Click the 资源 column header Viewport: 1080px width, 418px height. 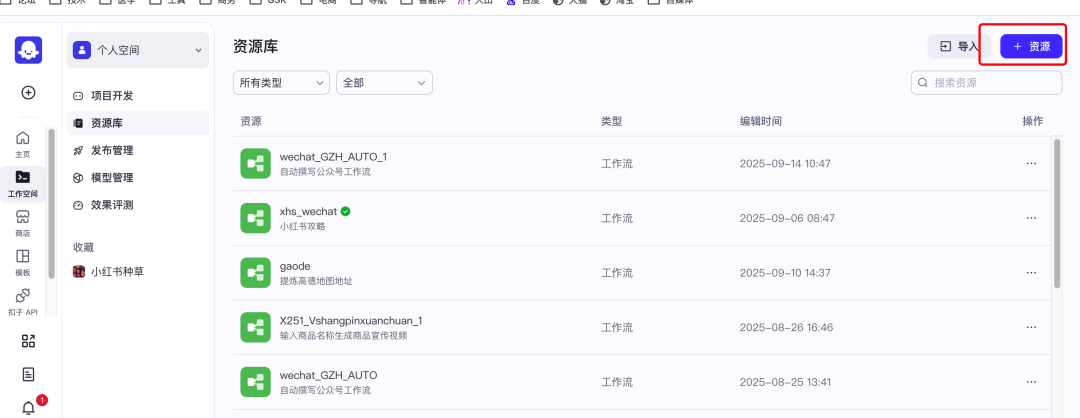click(251, 121)
